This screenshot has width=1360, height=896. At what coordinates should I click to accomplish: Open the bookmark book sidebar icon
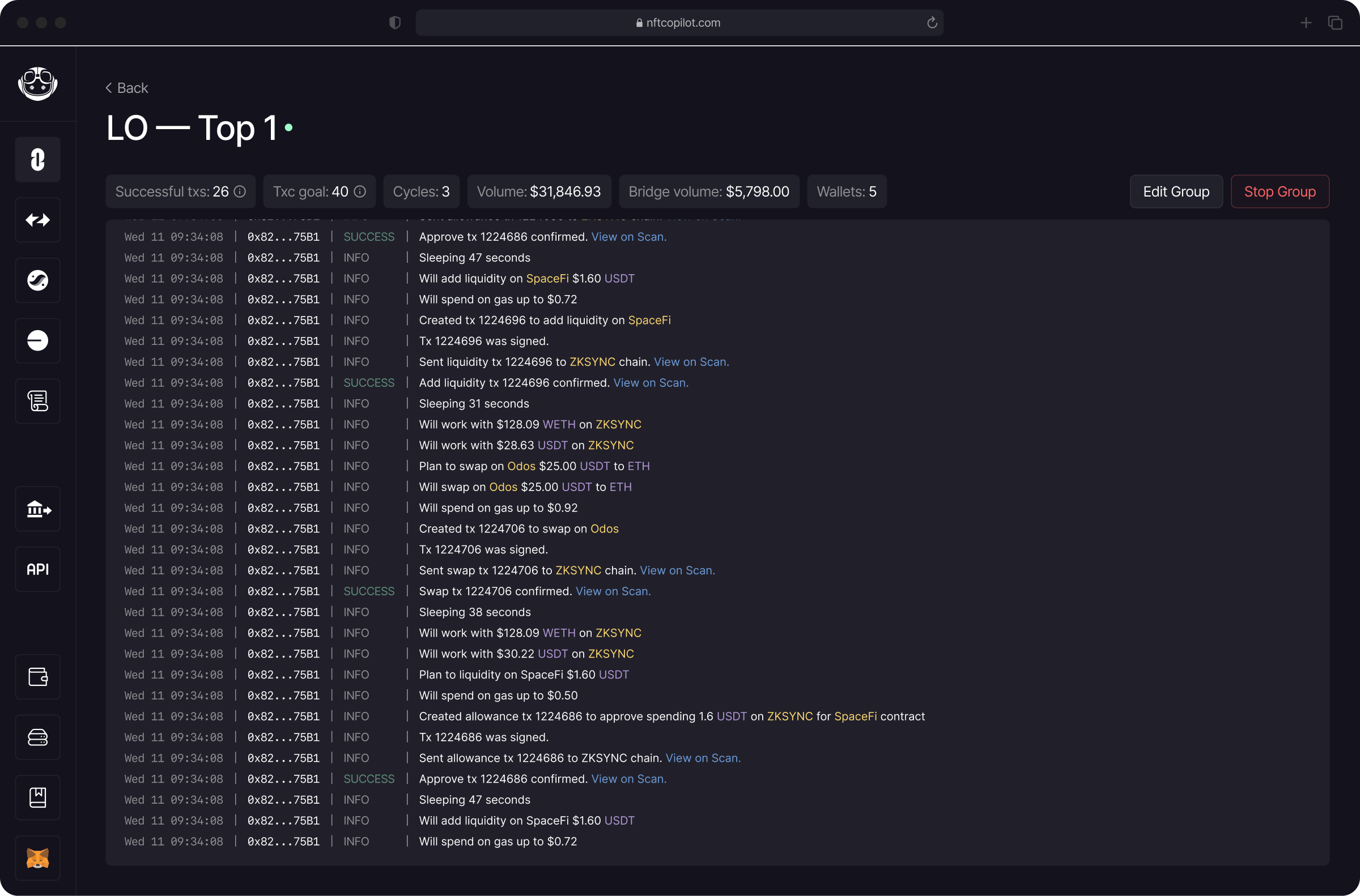[38, 797]
